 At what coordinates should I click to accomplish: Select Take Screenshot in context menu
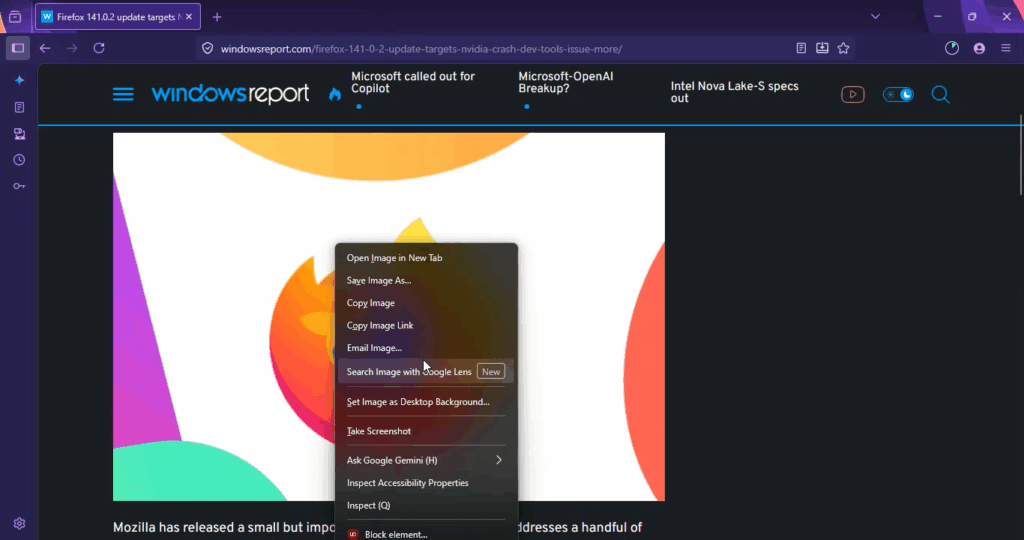[x=379, y=431]
